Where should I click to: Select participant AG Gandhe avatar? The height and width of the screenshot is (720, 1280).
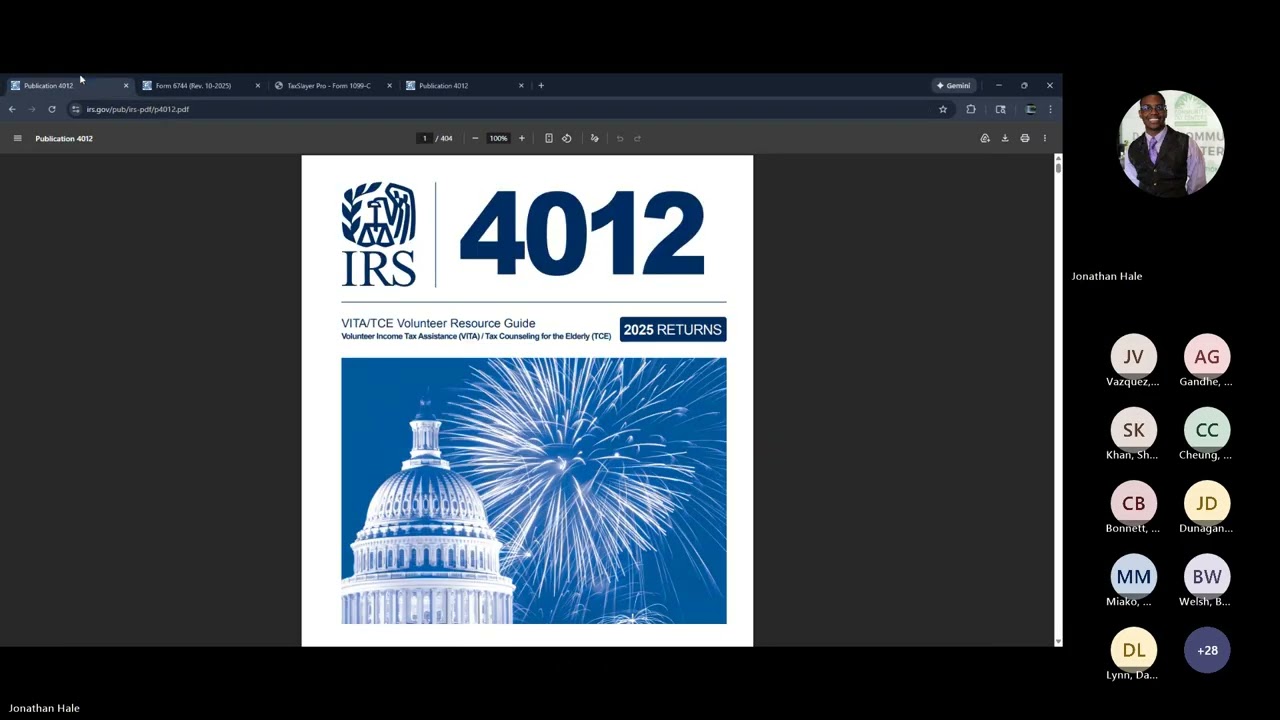(x=1207, y=357)
